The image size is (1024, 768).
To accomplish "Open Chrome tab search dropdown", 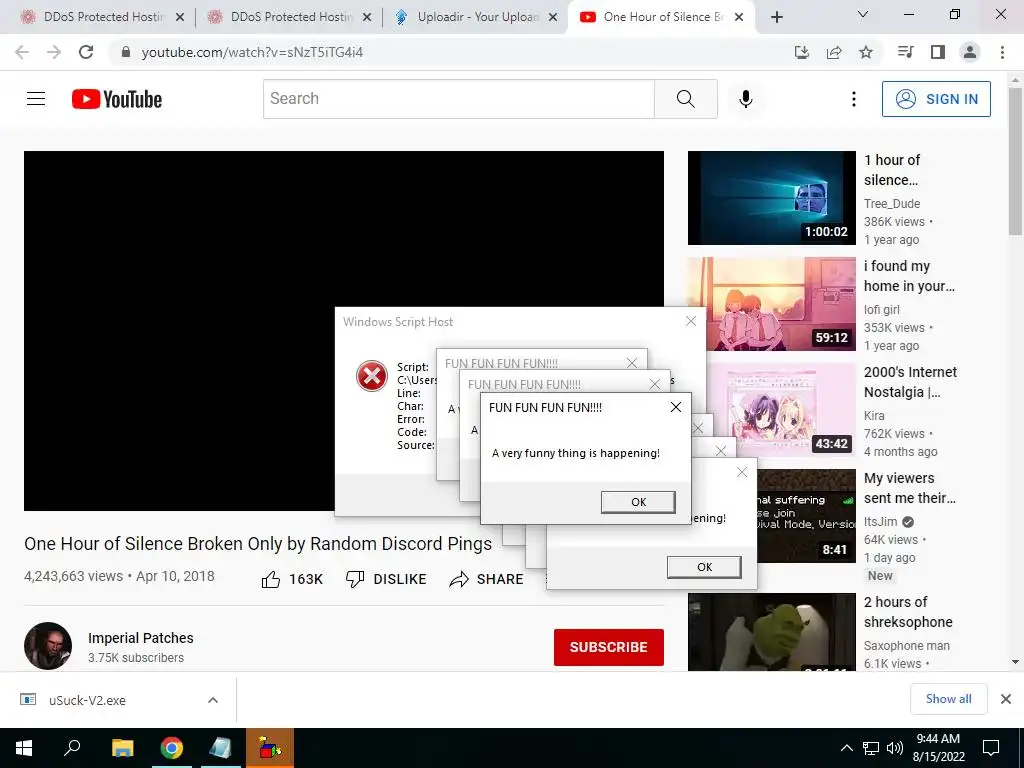I will click(x=863, y=14).
